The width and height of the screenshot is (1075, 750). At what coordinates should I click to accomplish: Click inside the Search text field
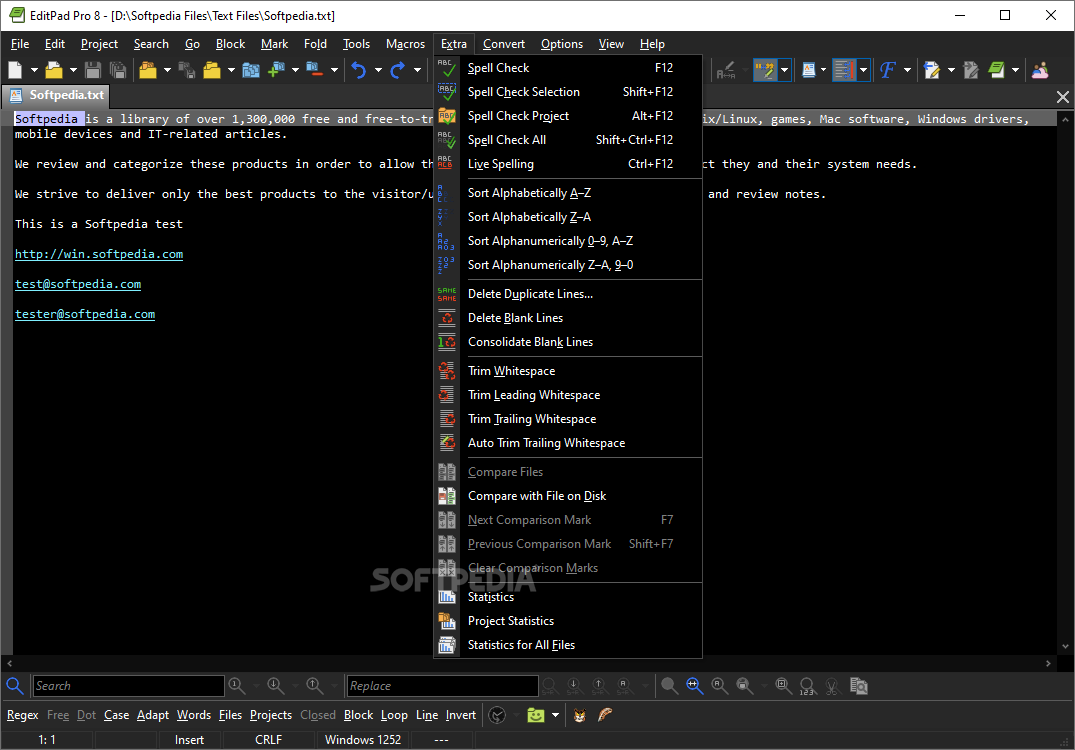(129, 686)
